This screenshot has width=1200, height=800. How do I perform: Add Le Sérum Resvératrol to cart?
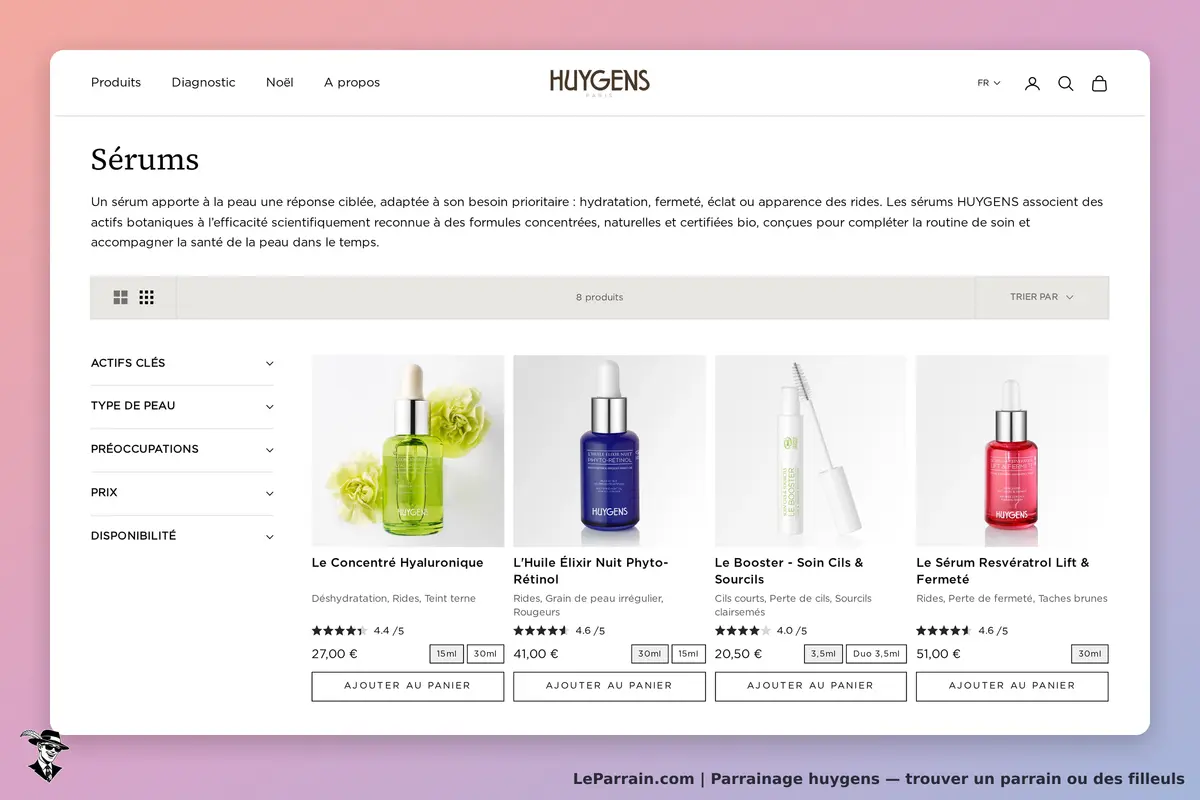1012,686
